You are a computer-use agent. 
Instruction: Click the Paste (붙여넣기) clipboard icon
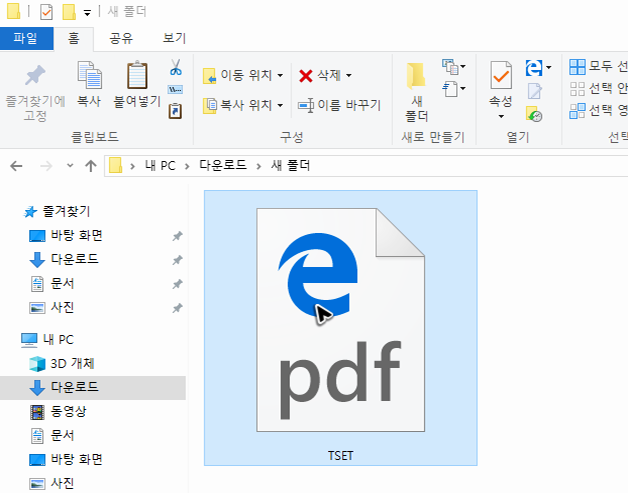(x=137, y=75)
